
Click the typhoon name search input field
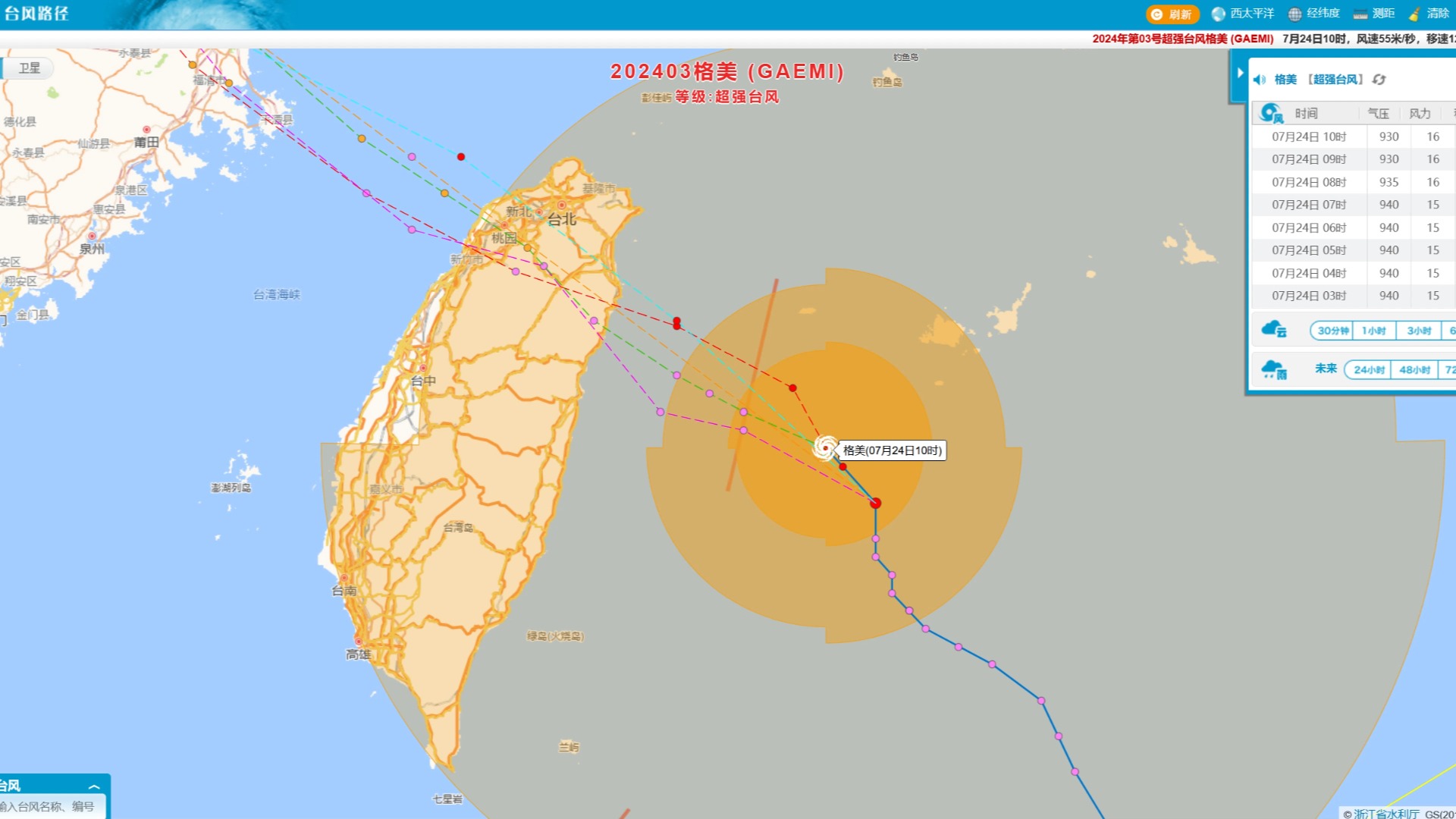52,807
